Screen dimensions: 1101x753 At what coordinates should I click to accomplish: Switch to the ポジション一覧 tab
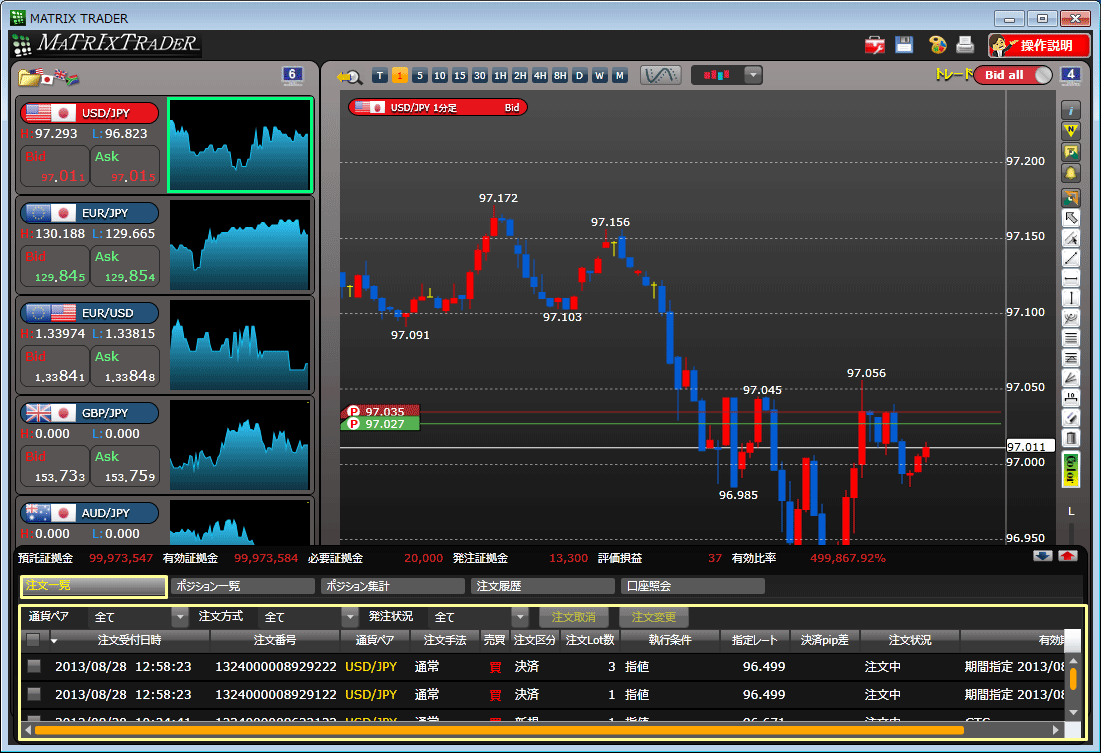[243, 586]
